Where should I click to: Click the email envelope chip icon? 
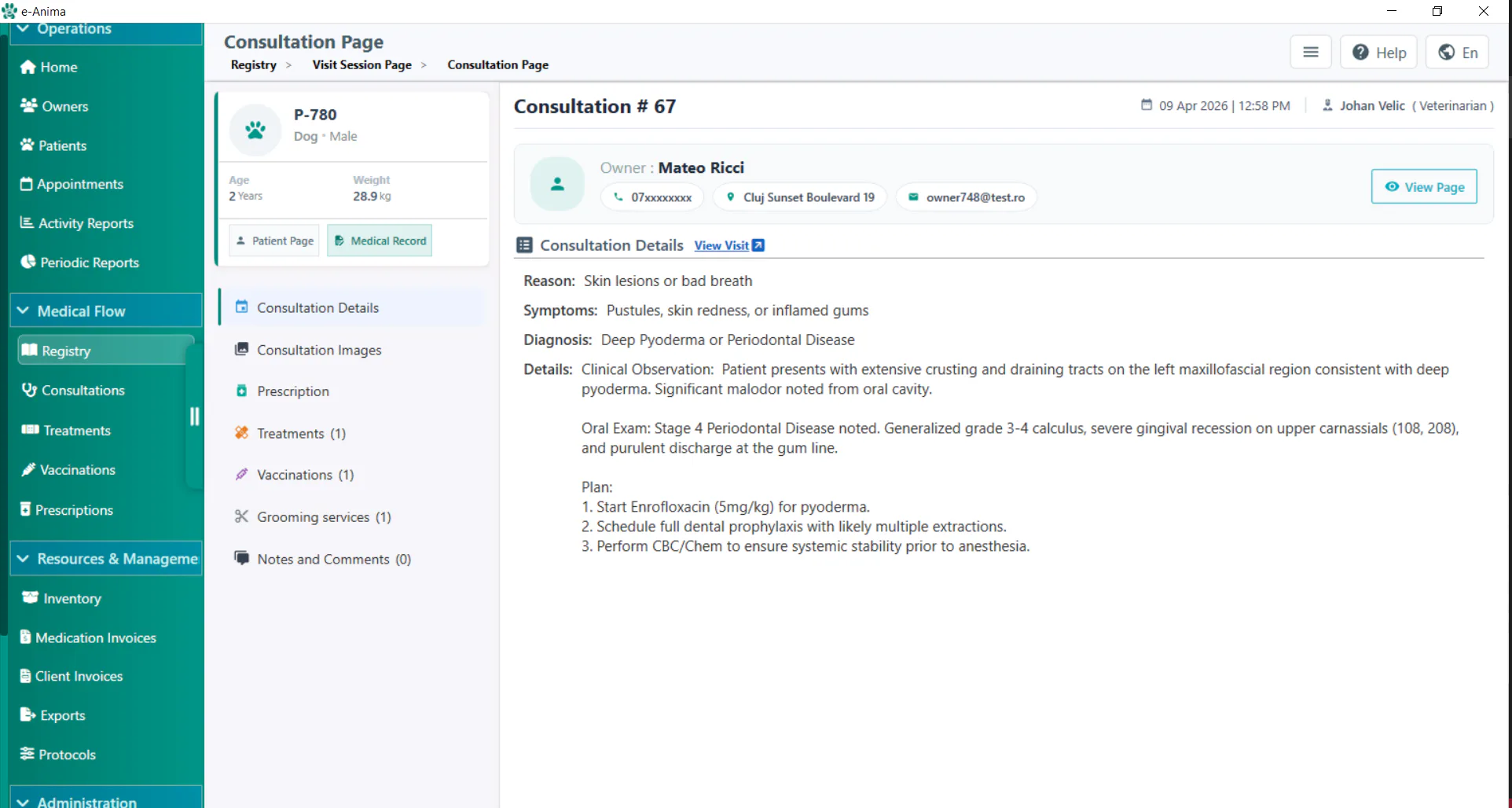pos(913,197)
